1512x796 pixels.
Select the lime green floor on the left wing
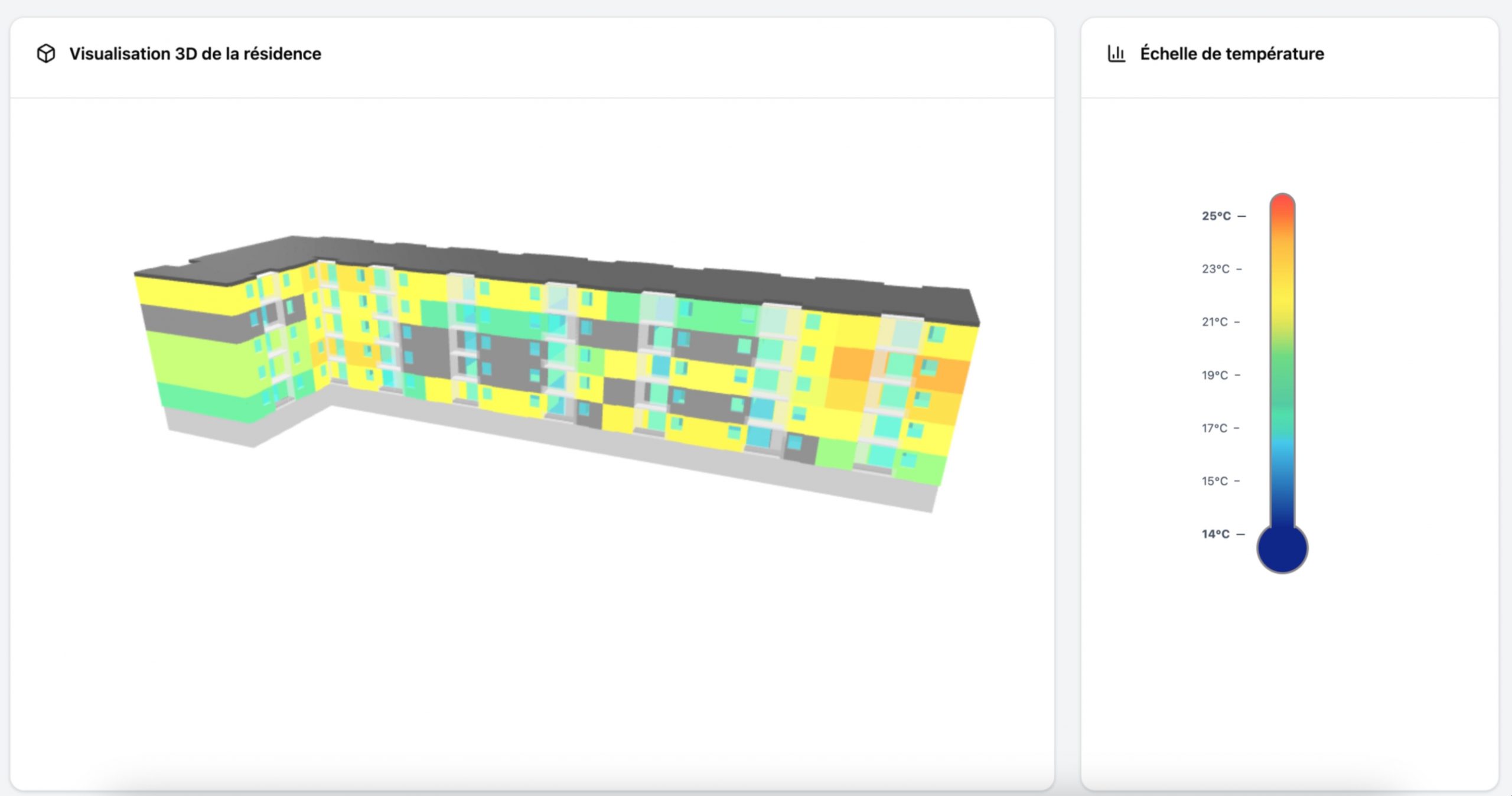(201, 361)
